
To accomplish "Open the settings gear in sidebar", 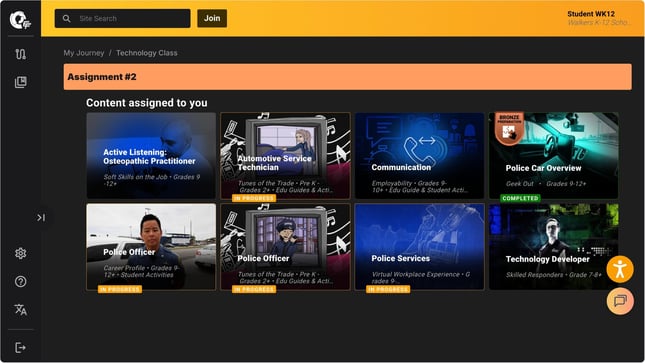I will tap(21, 254).
